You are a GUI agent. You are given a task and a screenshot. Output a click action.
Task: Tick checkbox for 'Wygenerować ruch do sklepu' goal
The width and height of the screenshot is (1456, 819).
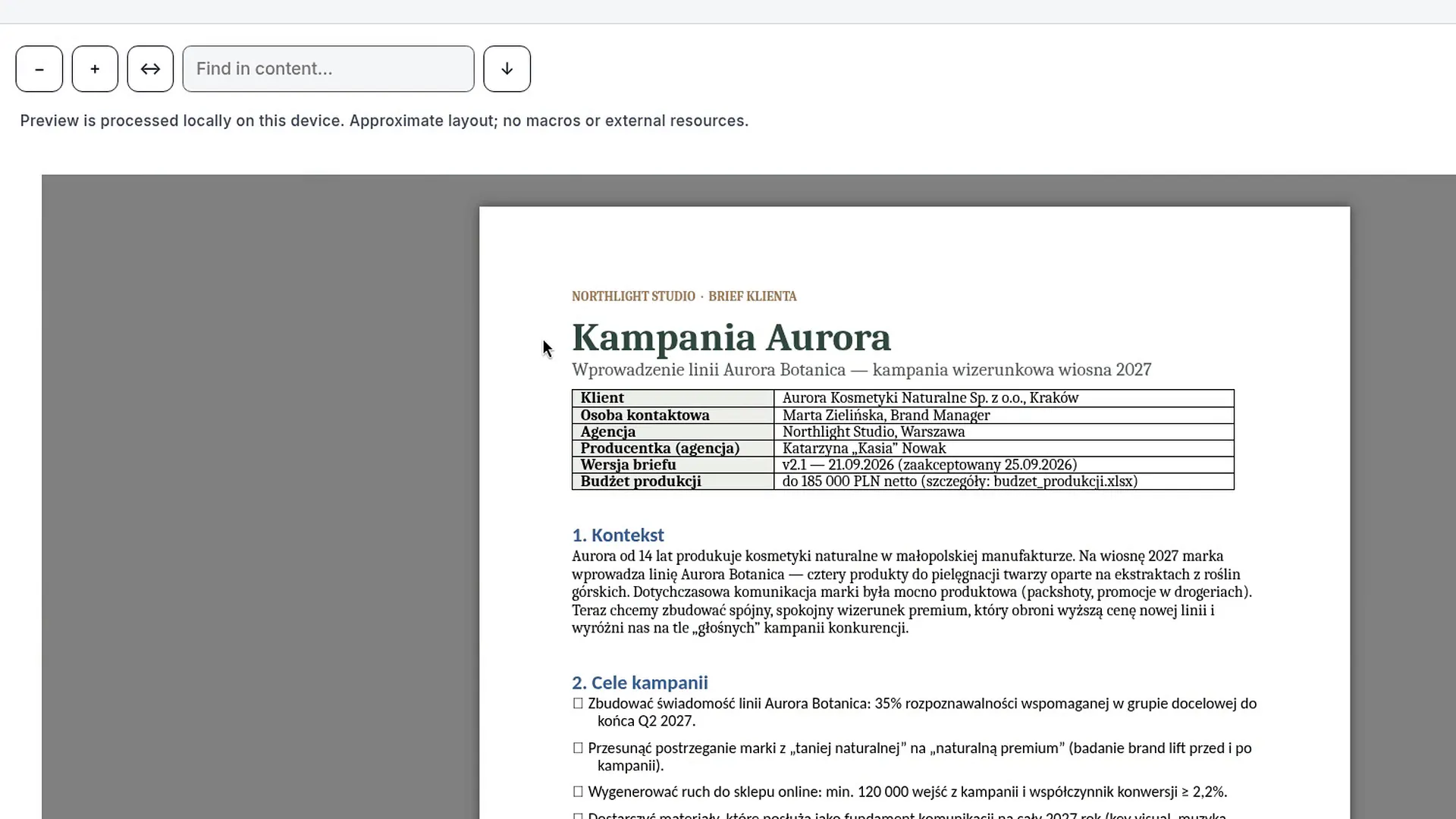pyautogui.click(x=578, y=792)
